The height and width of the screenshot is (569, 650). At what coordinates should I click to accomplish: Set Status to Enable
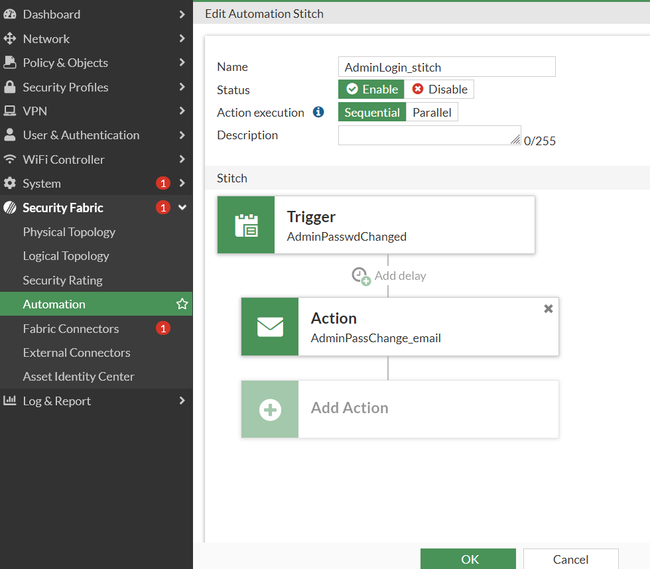(x=372, y=89)
